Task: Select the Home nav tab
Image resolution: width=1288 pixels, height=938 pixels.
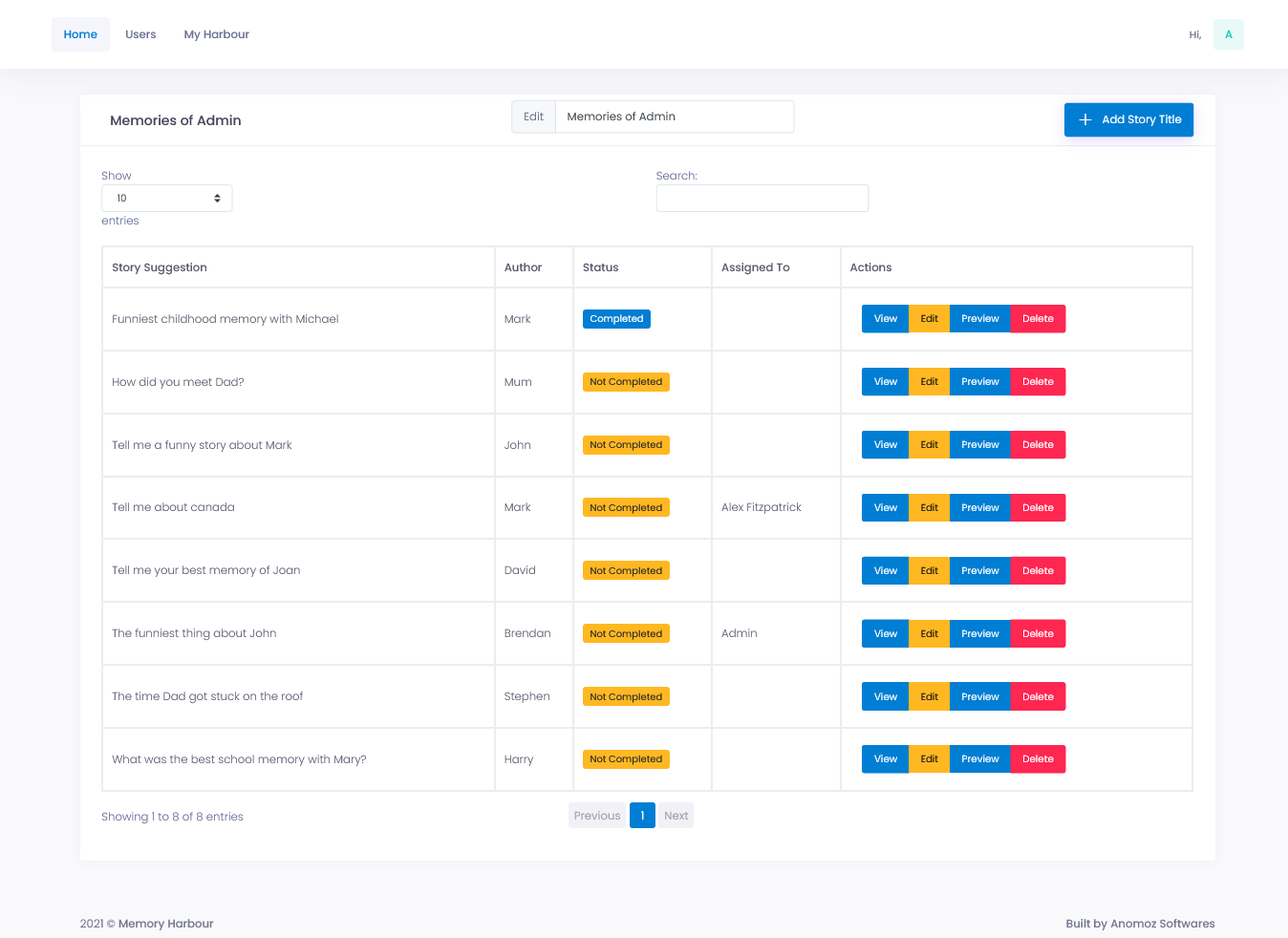Action: click(80, 34)
